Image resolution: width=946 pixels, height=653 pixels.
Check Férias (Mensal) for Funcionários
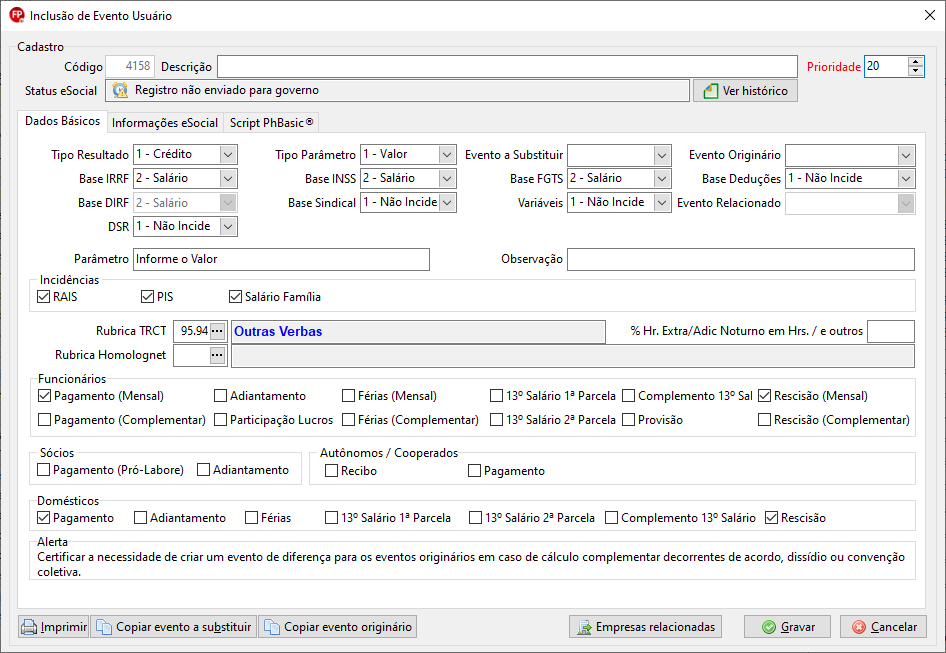348,396
